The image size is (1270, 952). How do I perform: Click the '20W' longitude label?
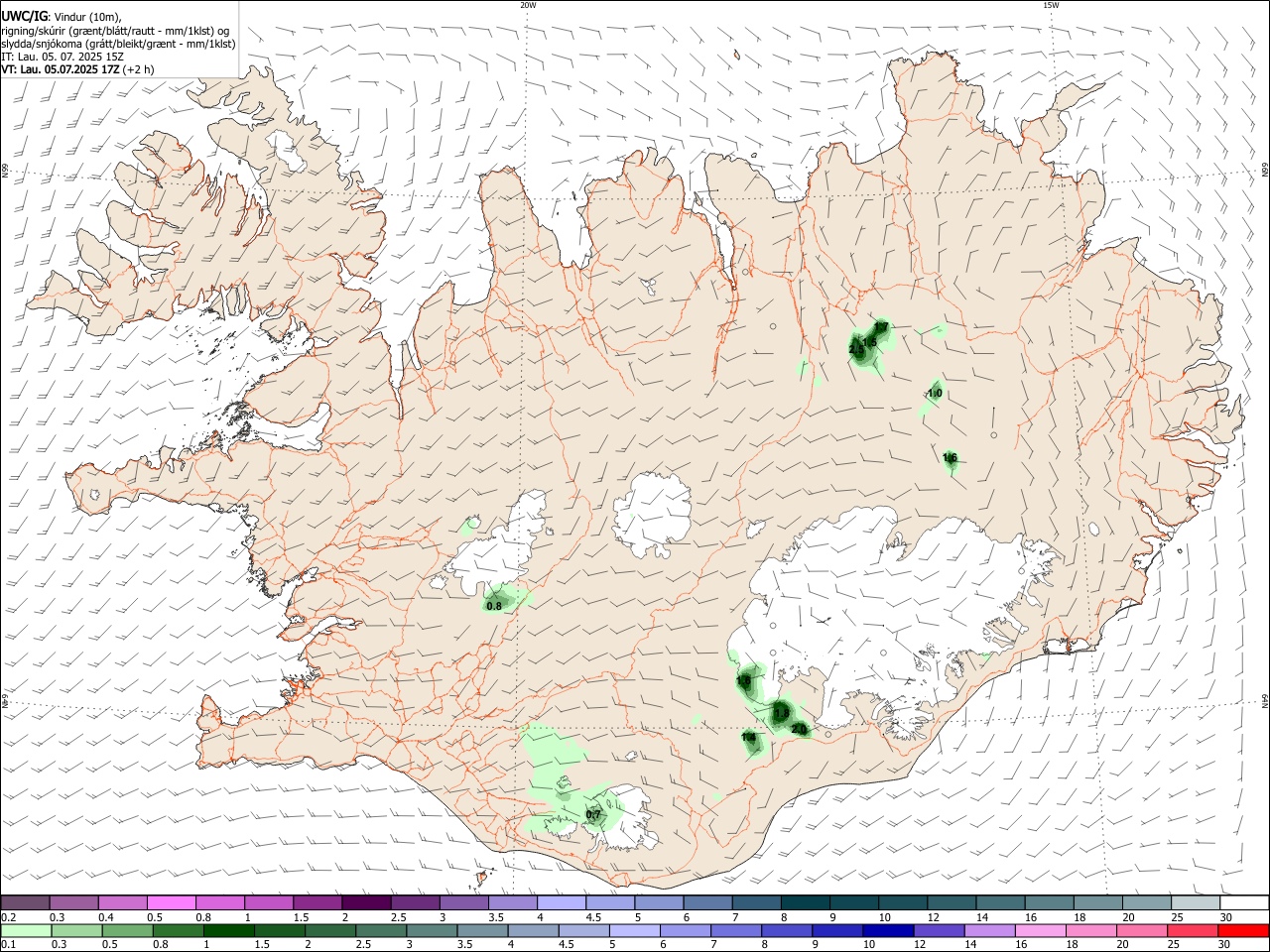[x=528, y=5]
